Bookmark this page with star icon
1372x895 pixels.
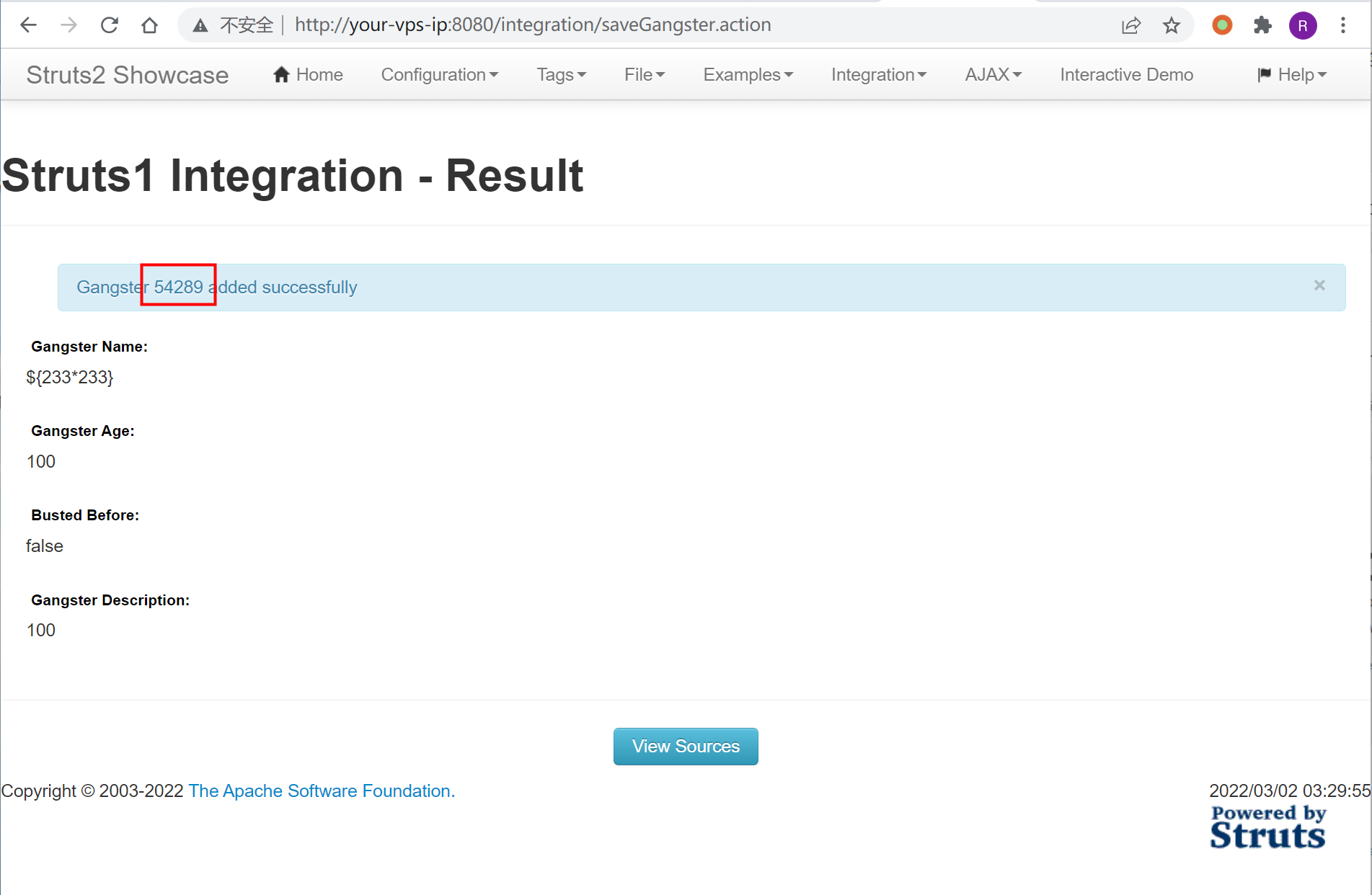pyautogui.click(x=1172, y=26)
